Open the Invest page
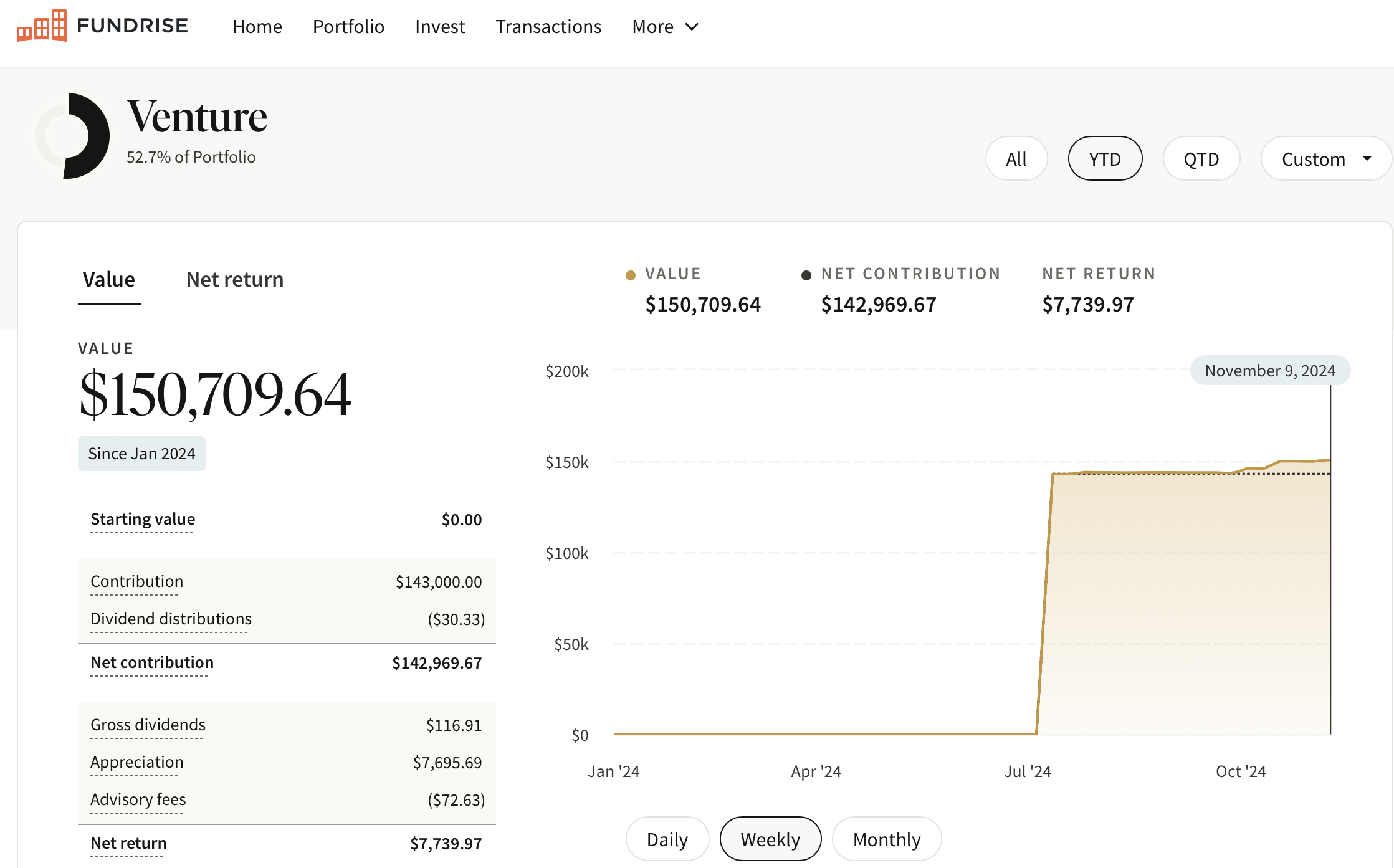 (x=440, y=27)
